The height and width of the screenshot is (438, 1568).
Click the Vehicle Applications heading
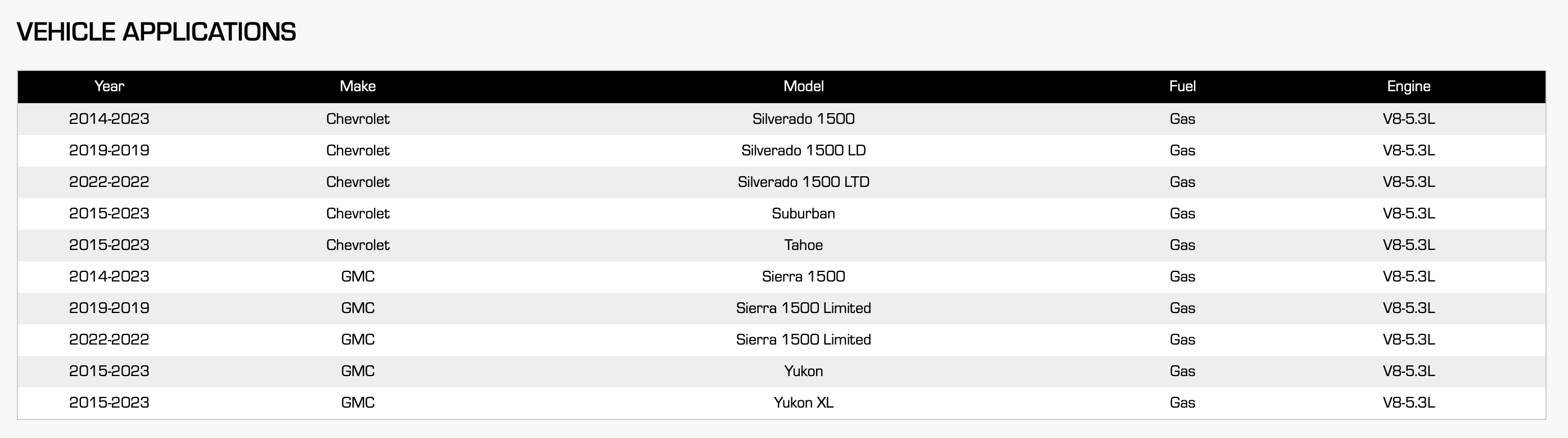point(156,32)
